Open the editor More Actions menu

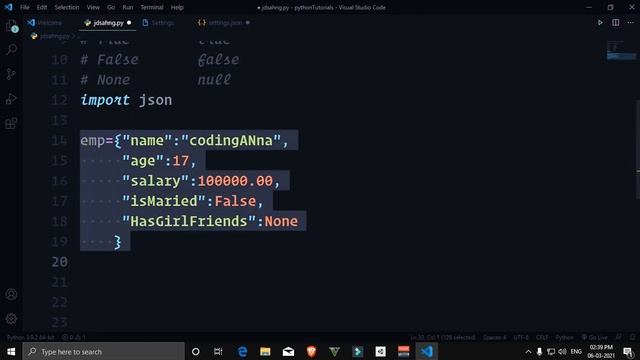click(631, 22)
